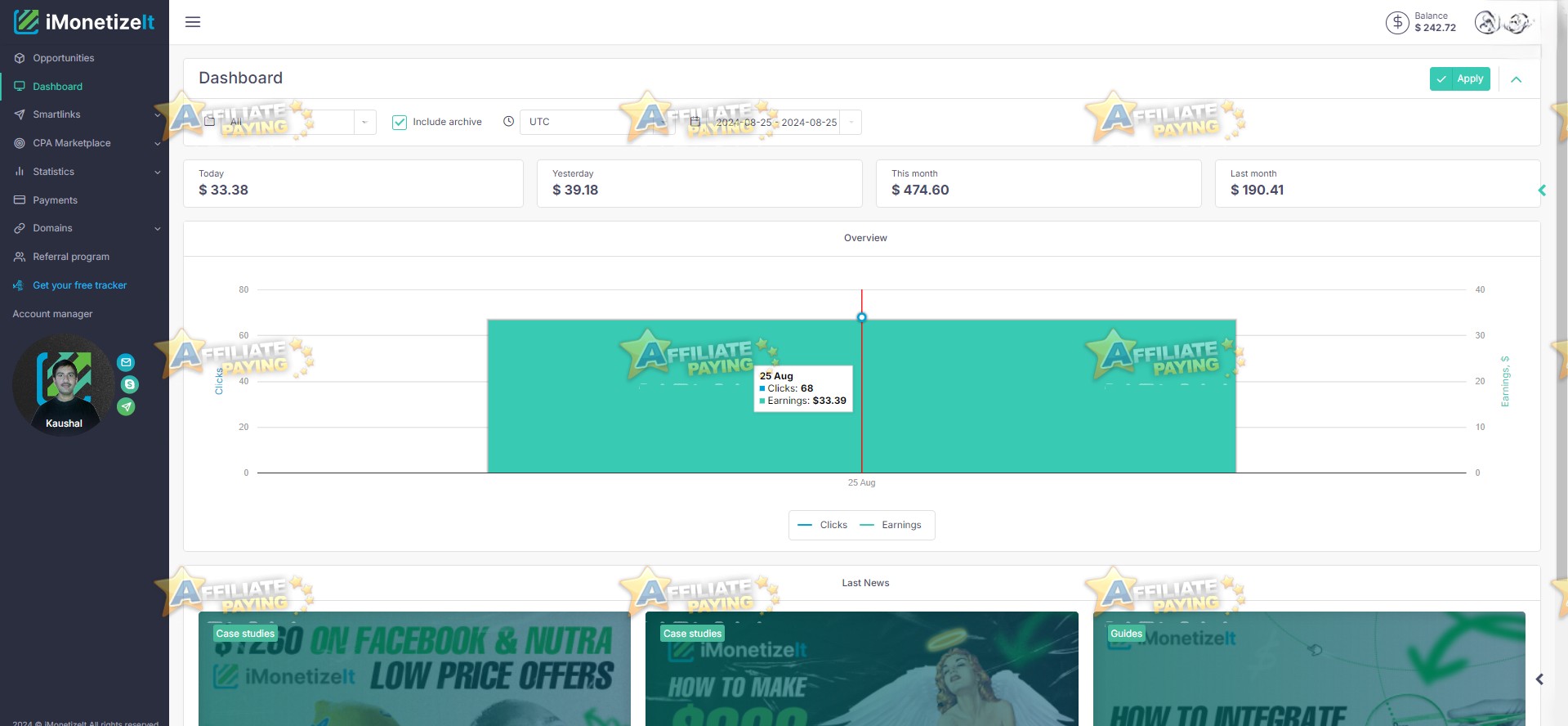Click the Payments card icon
This screenshot has height=726, width=1568.
(x=20, y=200)
